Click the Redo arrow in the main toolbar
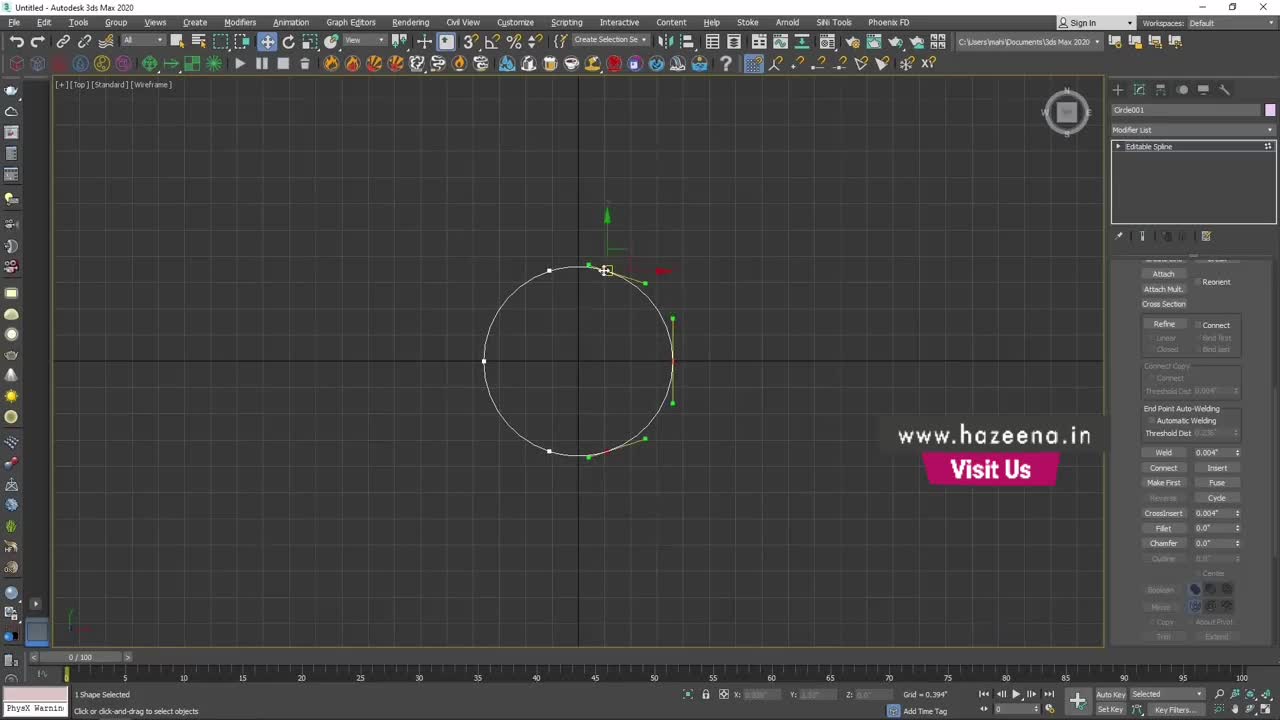This screenshot has width=1280, height=720. pyautogui.click(x=38, y=41)
